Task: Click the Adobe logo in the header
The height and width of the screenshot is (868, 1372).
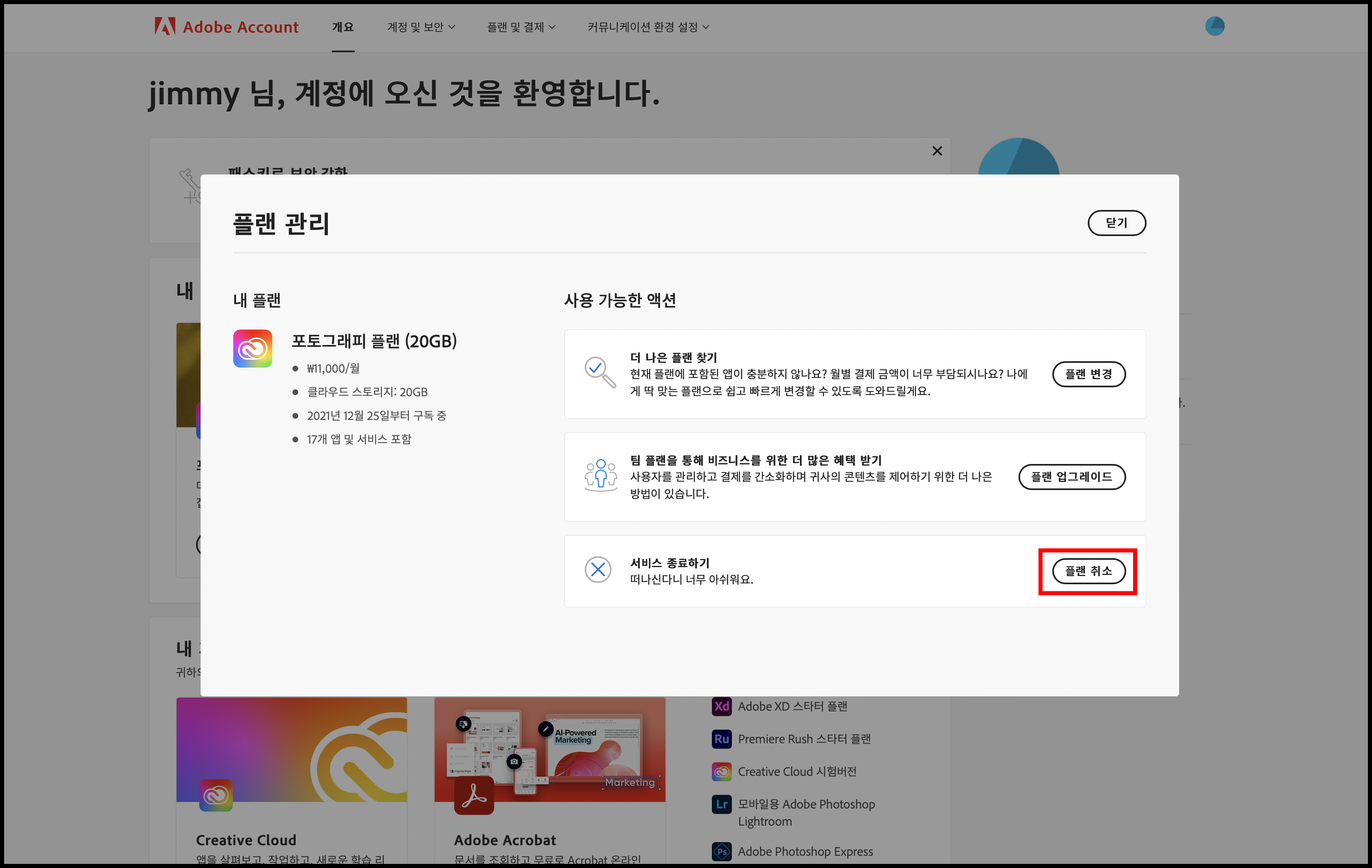Action: [165, 26]
